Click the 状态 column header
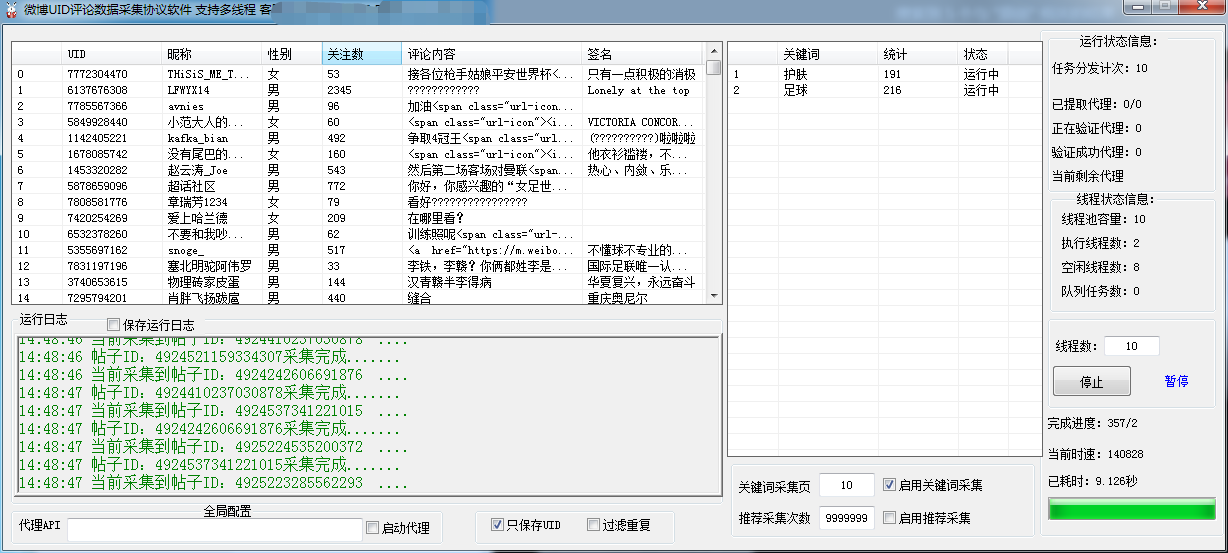The image size is (1228, 553). pos(984,54)
